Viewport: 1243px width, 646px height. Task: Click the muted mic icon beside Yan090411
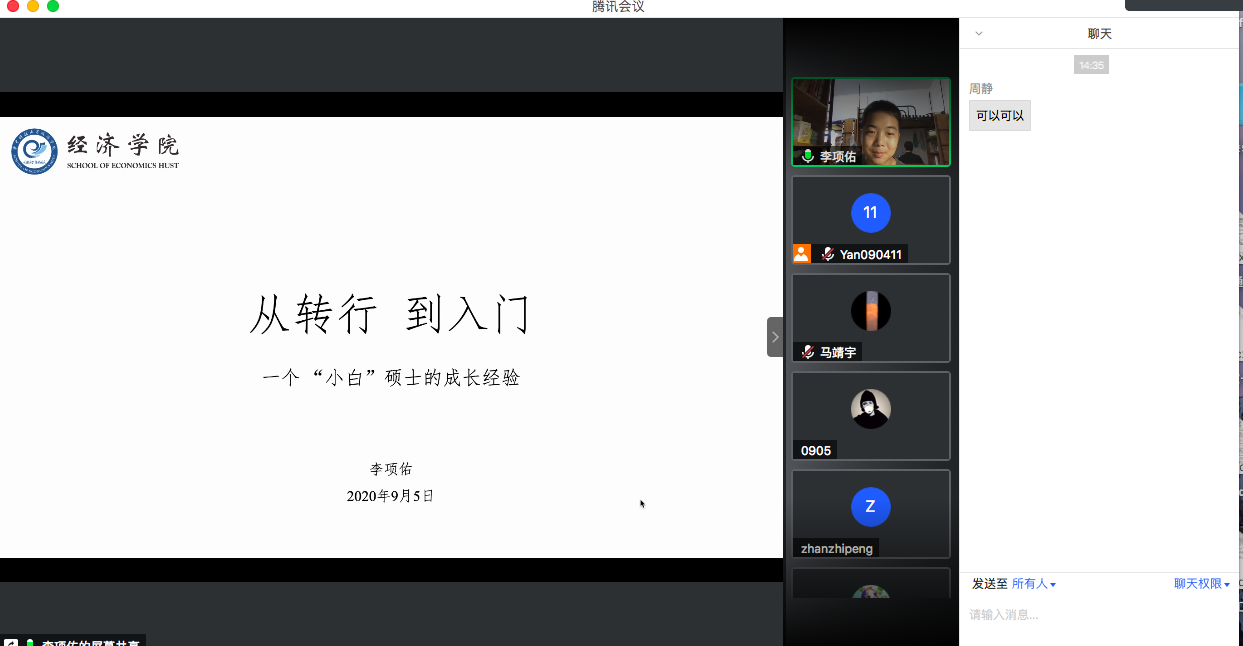827,254
